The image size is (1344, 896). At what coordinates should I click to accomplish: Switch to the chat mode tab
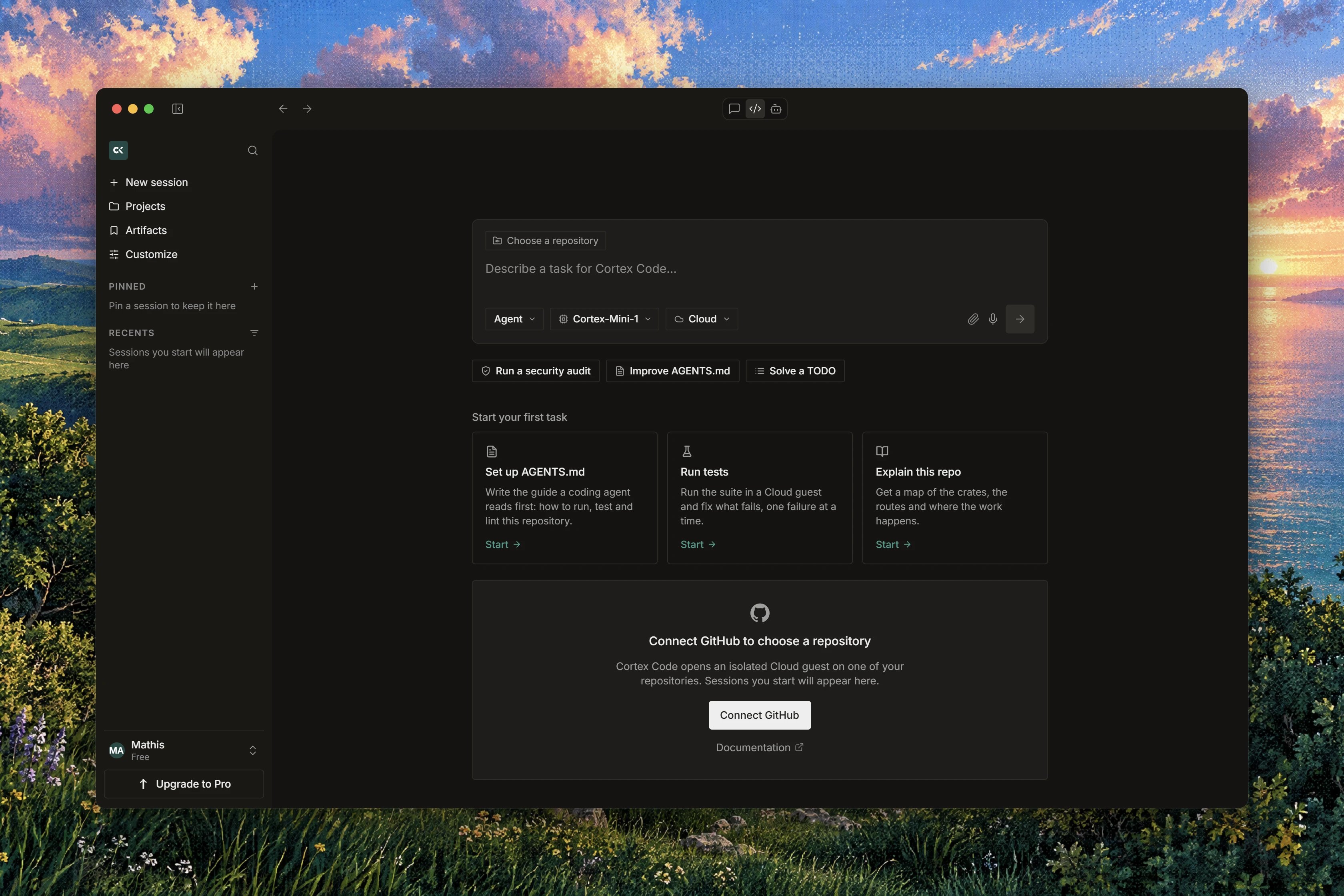[x=734, y=108]
